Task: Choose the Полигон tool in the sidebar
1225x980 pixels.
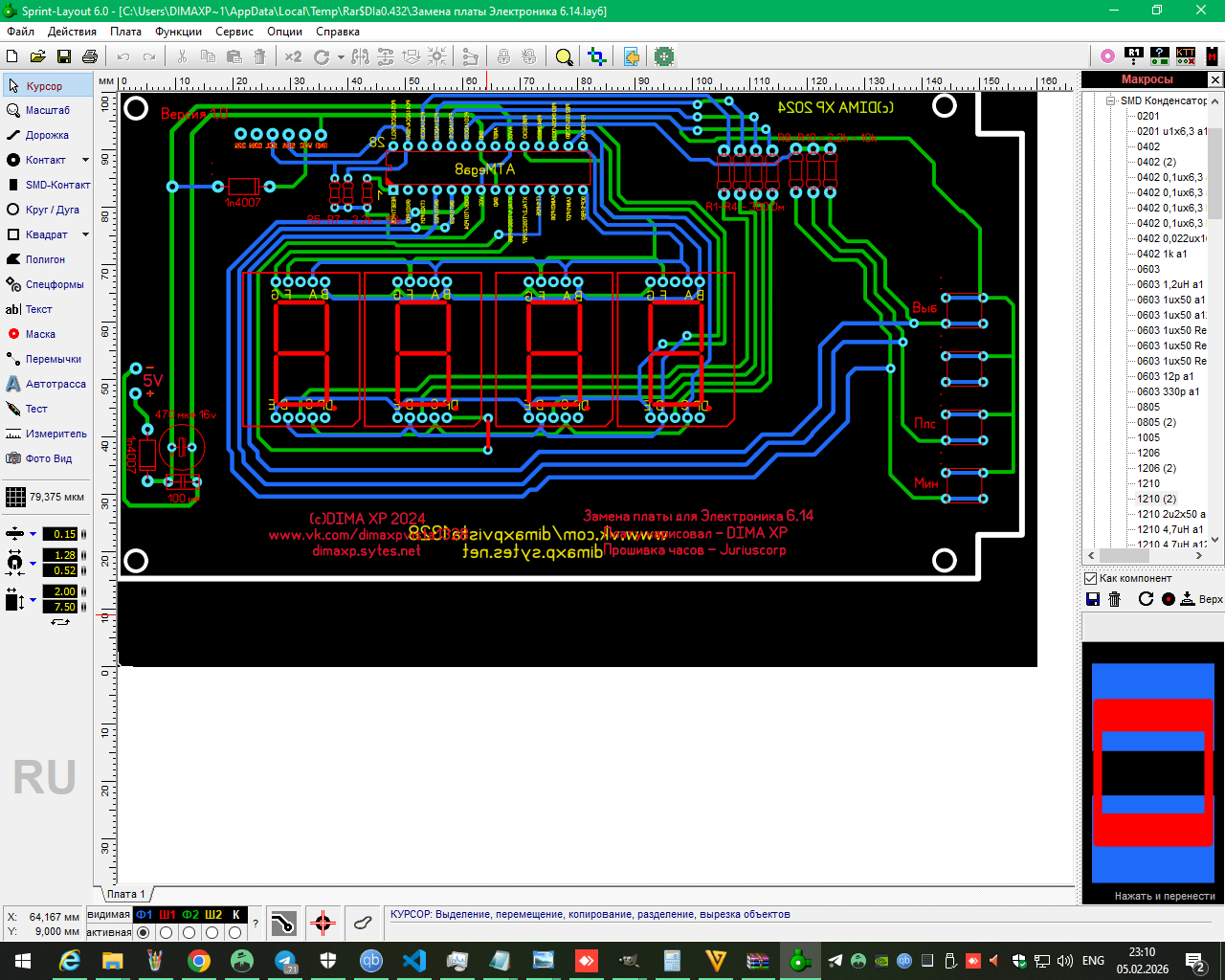Action: (44, 259)
